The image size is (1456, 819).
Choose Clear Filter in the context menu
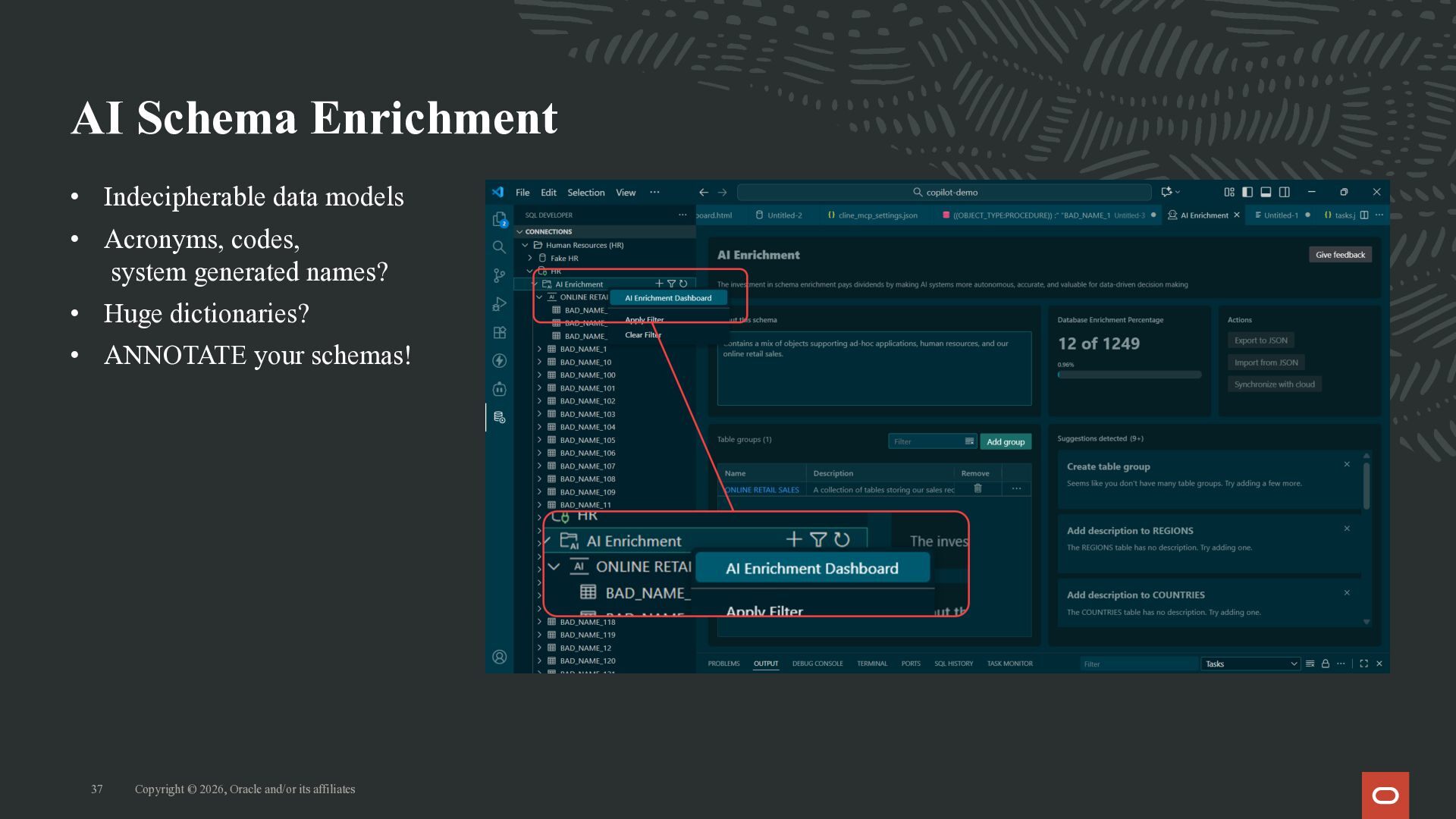pyautogui.click(x=643, y=334)
